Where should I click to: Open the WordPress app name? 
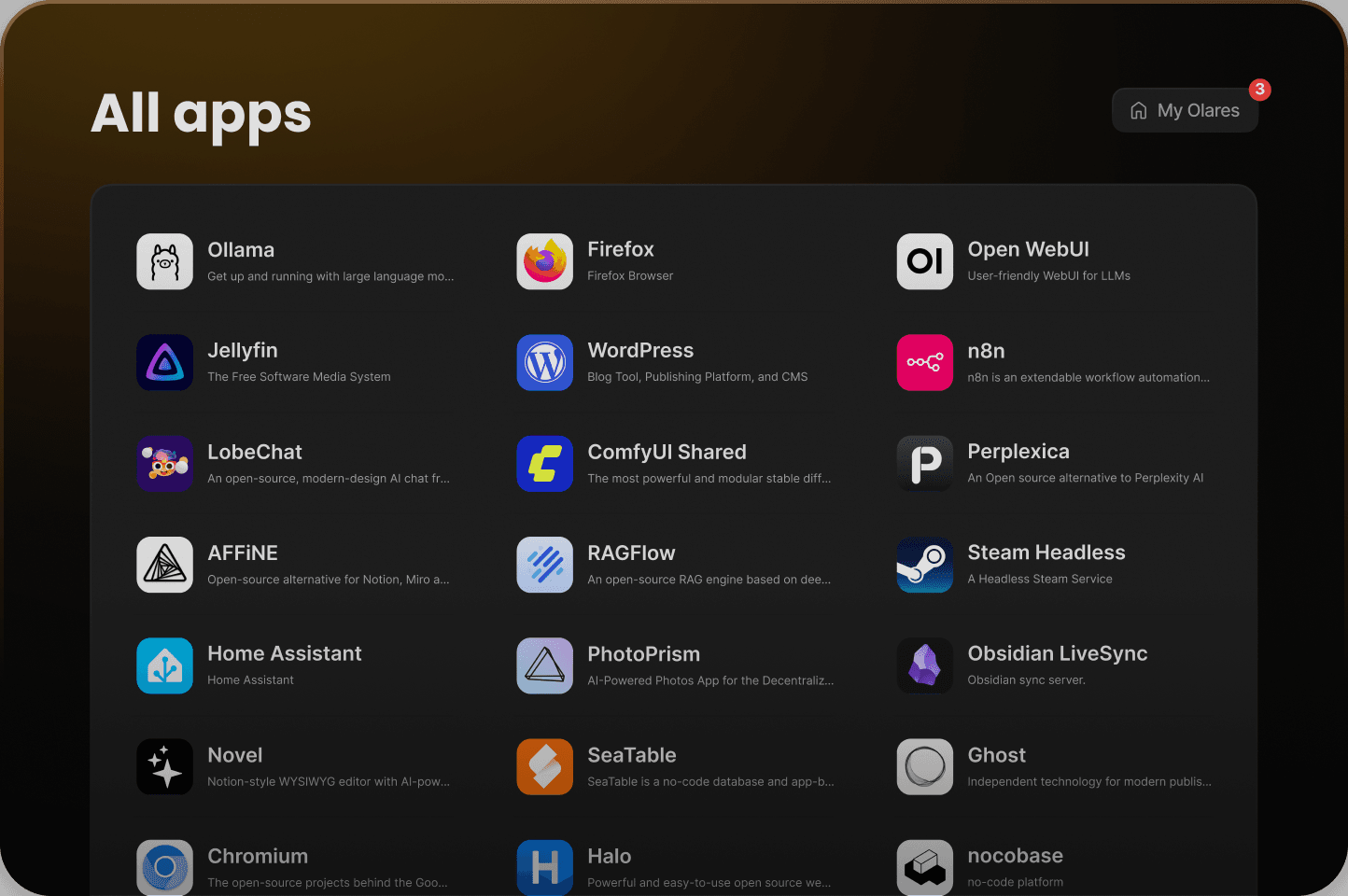pos(640,351)
